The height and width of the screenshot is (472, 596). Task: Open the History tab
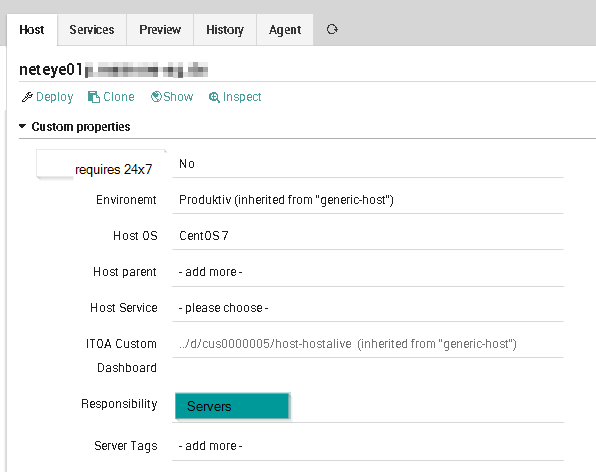(x=225, y=30)
